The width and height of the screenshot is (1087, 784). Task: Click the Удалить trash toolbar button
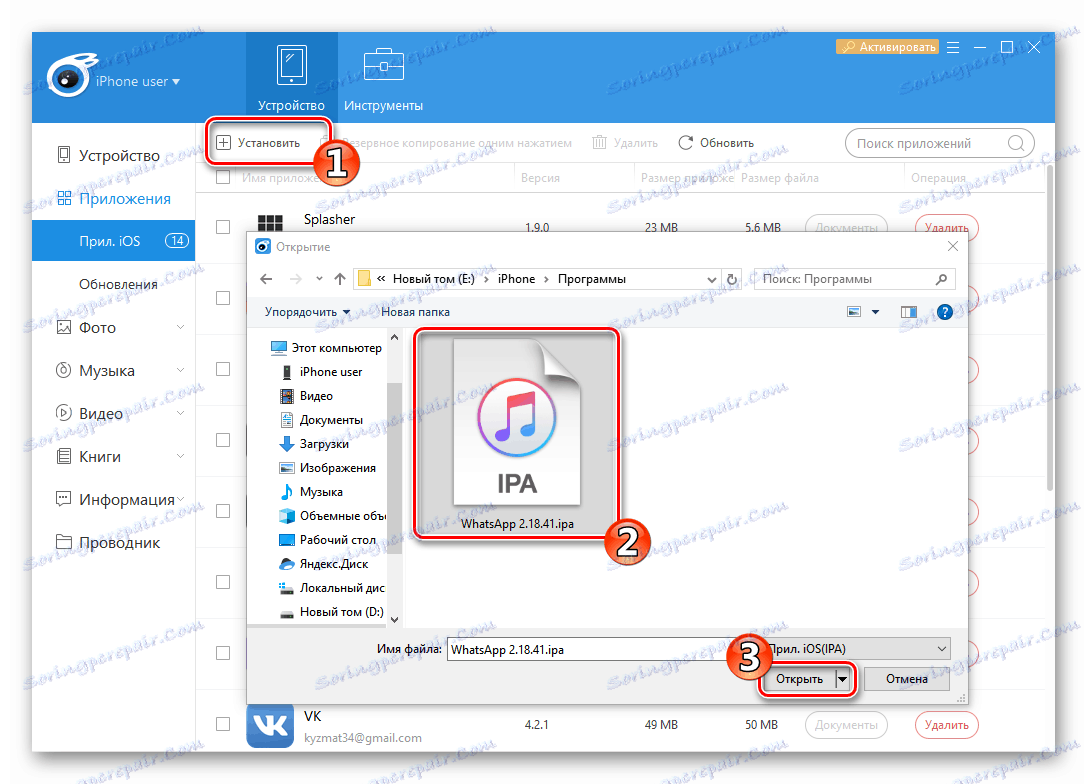(625, 143)
